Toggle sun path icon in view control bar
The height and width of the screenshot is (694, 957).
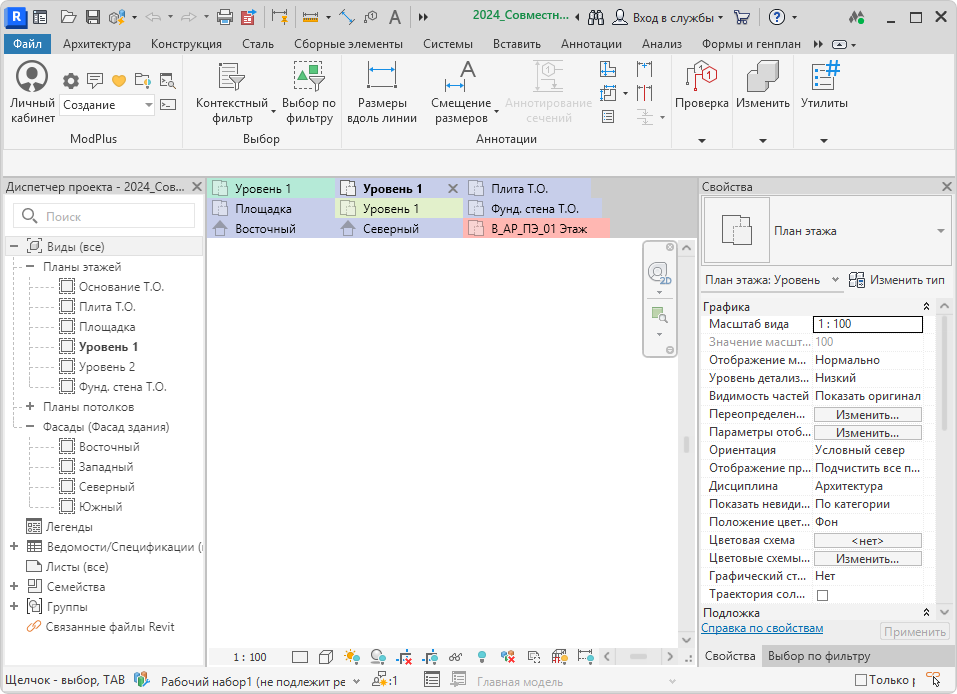[352, 657]
